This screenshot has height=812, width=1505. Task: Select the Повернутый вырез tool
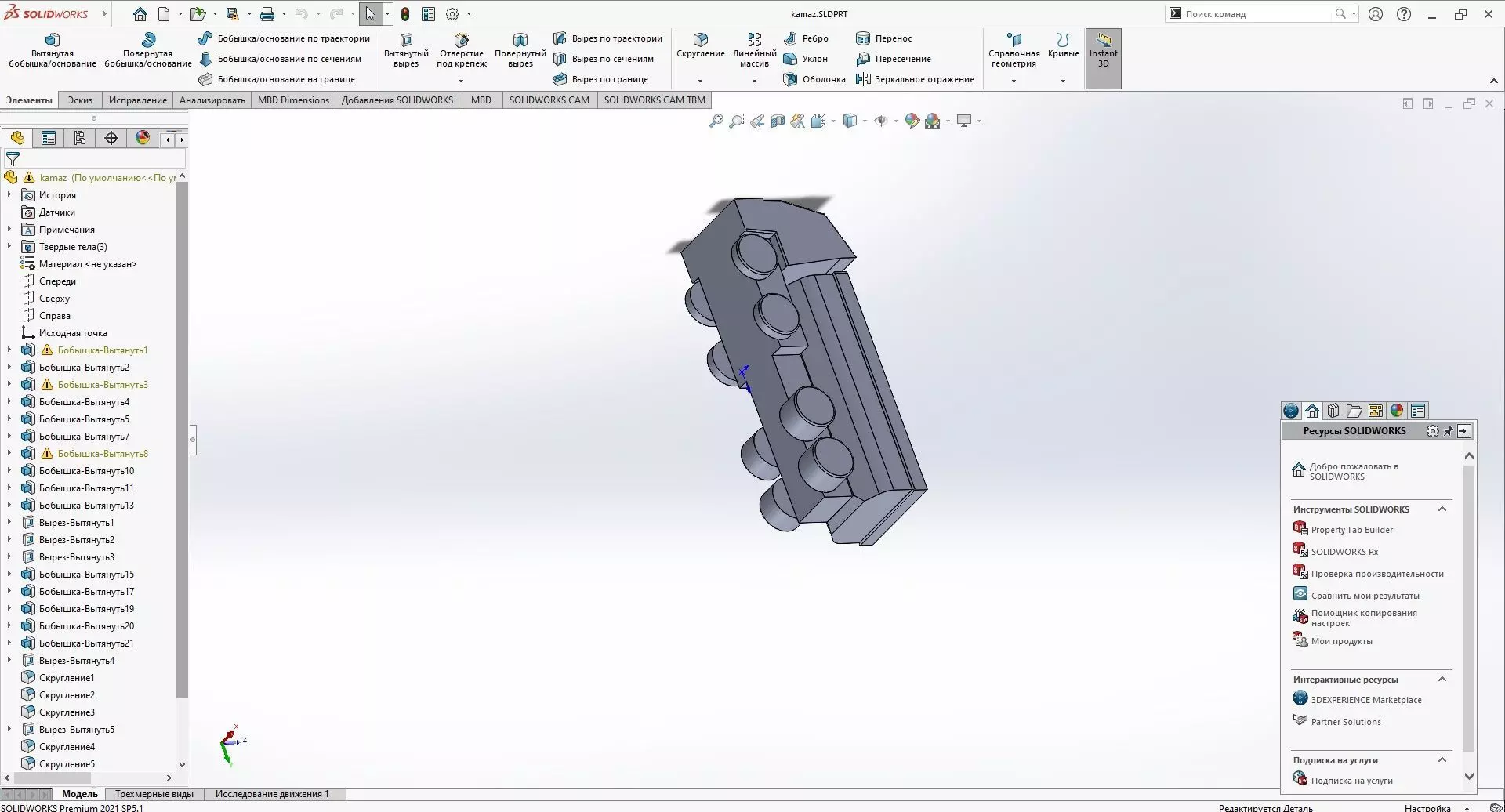click(520, 50)
